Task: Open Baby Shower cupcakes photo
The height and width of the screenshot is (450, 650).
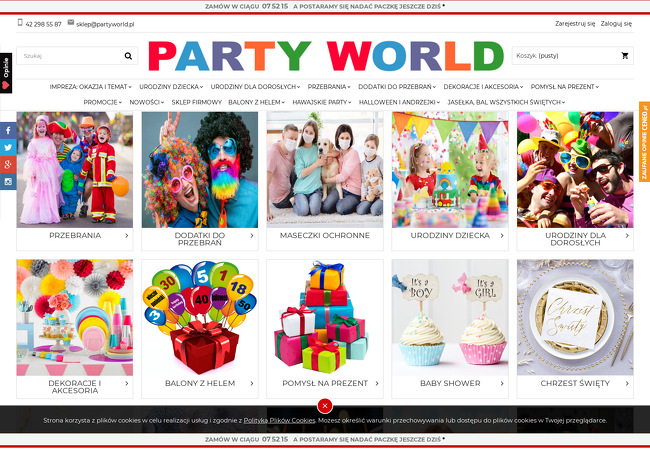Action: click(x=450, y=317)
